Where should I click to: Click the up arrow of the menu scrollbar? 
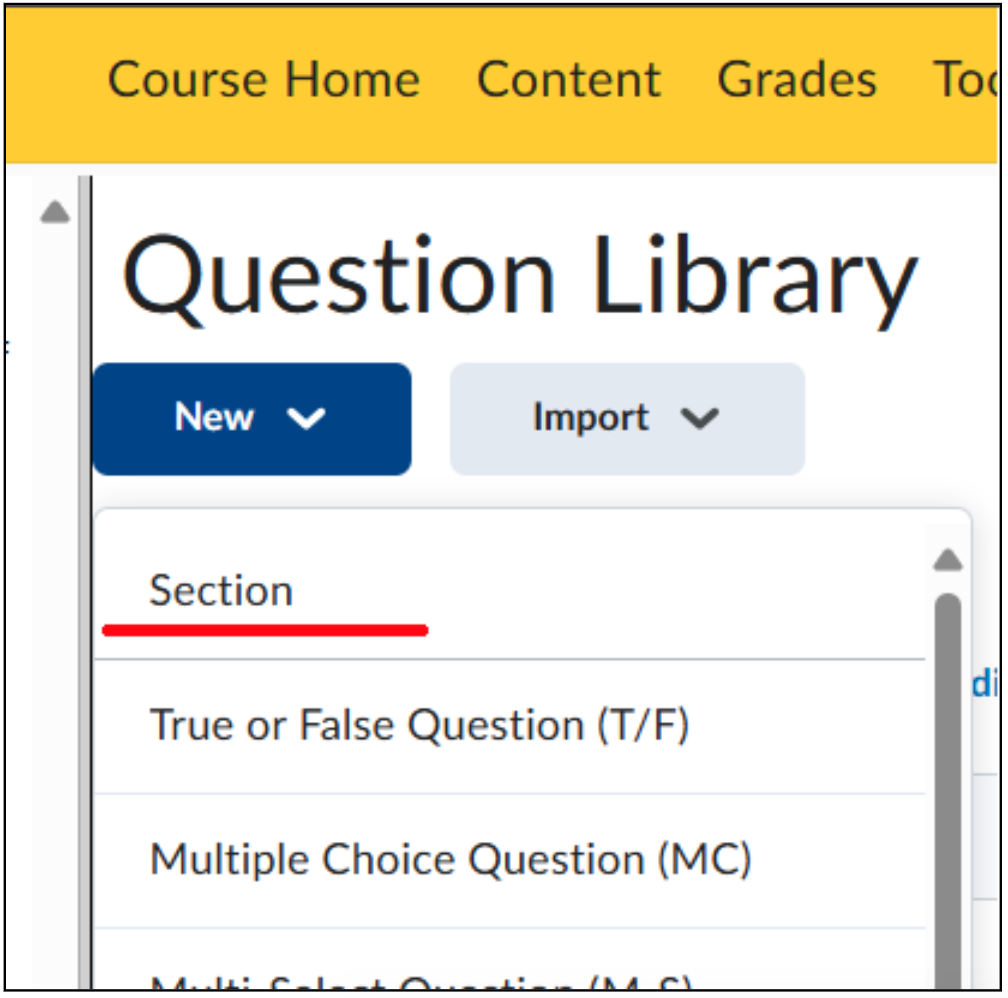pyautogui.click(x=948, y=559)
